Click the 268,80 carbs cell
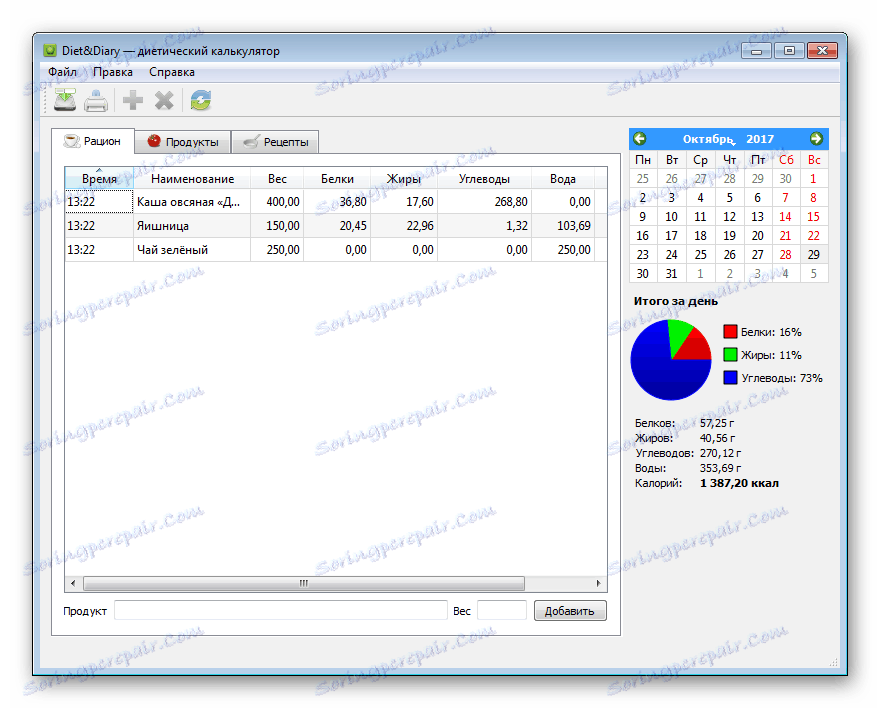880x708 pixels. (x=484, y=202)
